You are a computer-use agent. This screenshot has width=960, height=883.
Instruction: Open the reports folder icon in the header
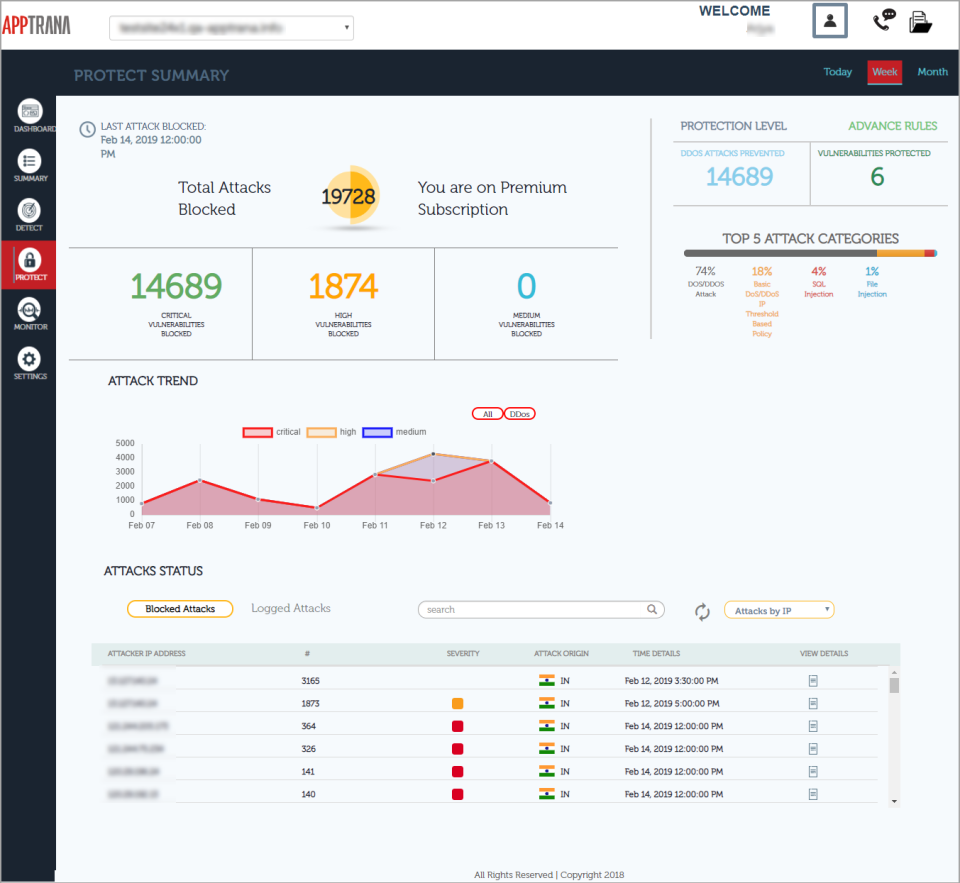(x=921, y=19)
